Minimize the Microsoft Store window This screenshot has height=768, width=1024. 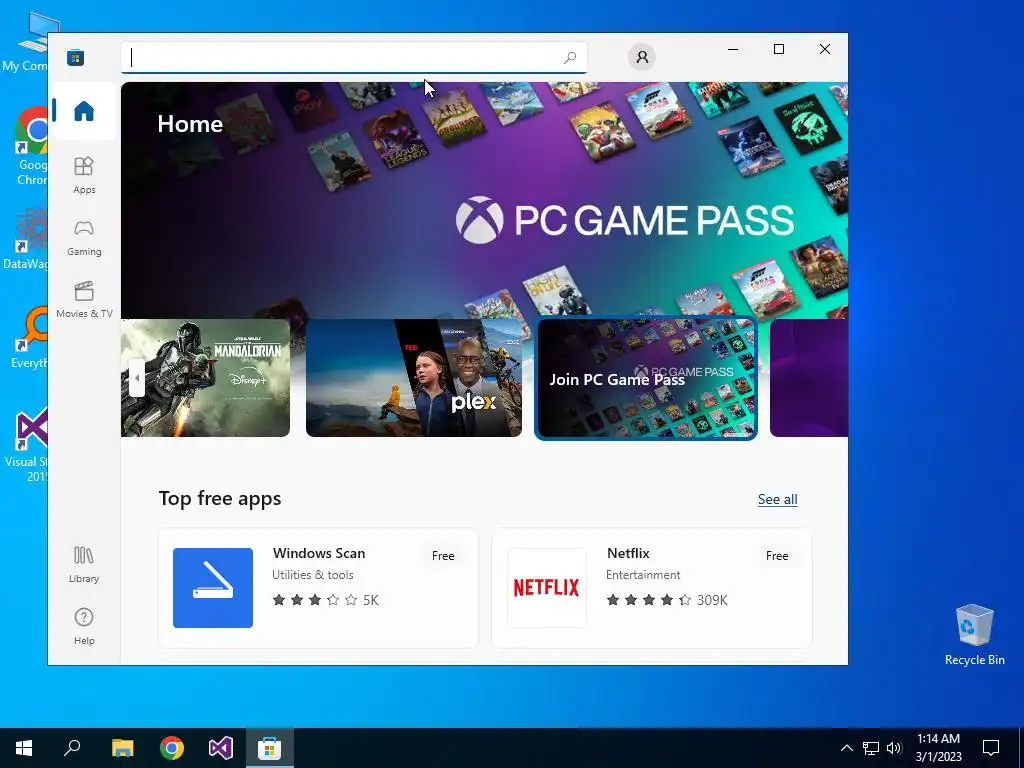click(x=733, y=49)
